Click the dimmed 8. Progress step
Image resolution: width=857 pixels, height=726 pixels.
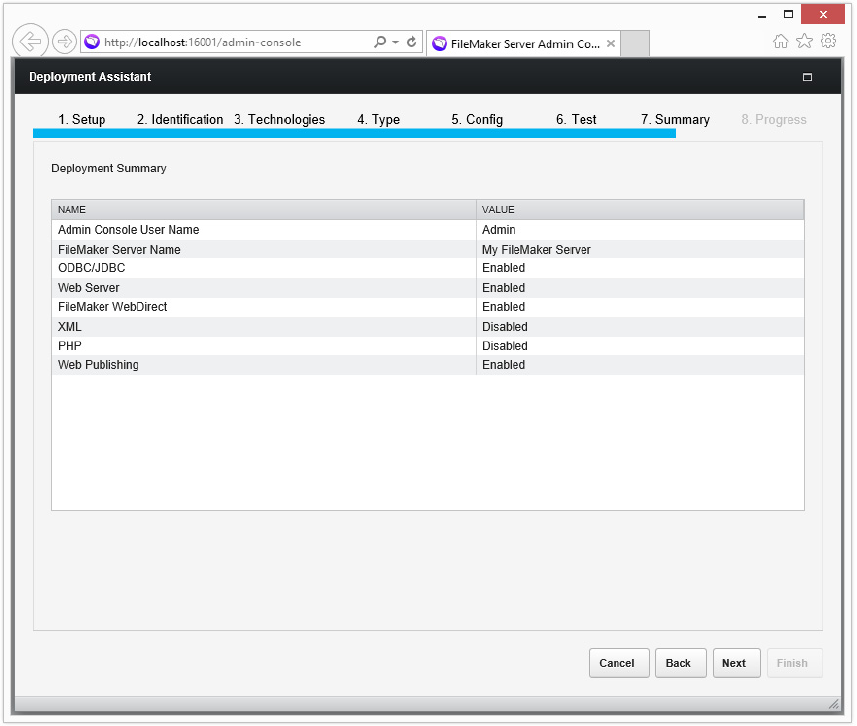(x=774, y=119)
